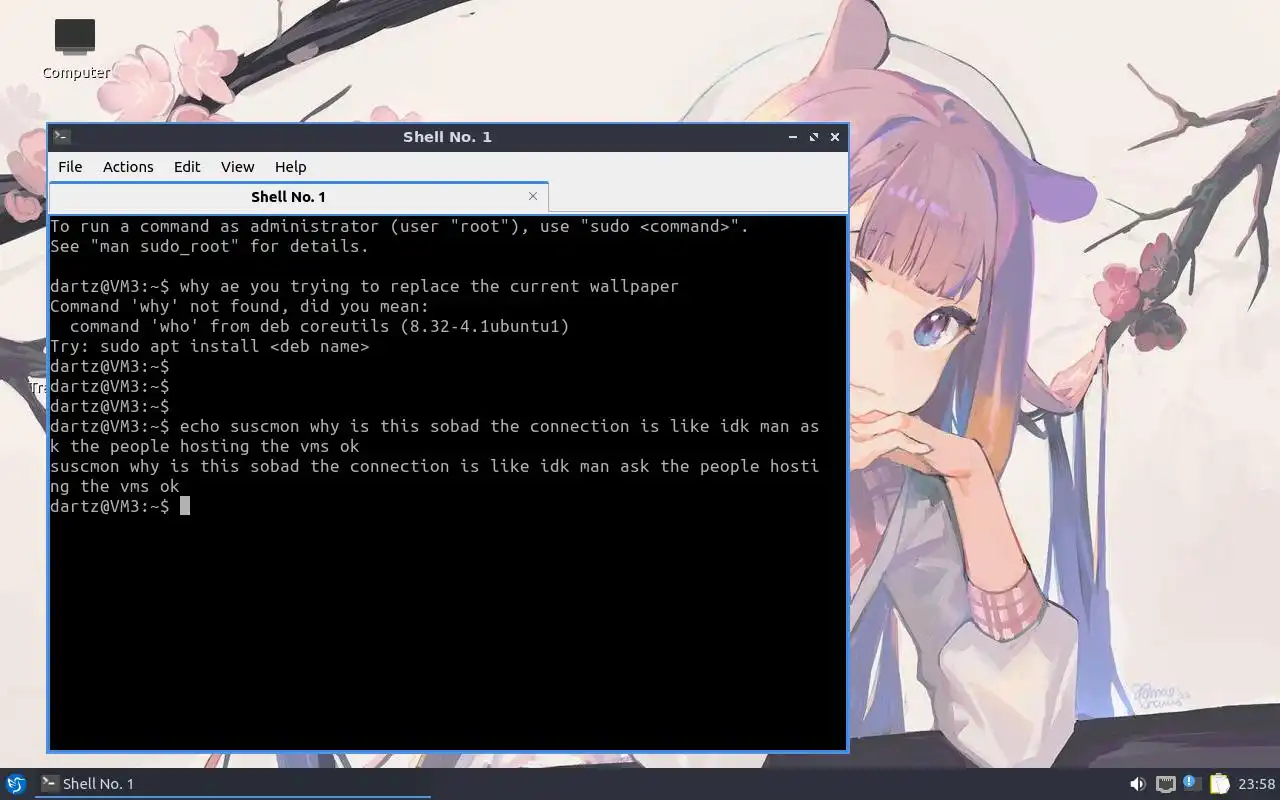Click the 'echo suscmon why is this' command line

pos(435,436)
